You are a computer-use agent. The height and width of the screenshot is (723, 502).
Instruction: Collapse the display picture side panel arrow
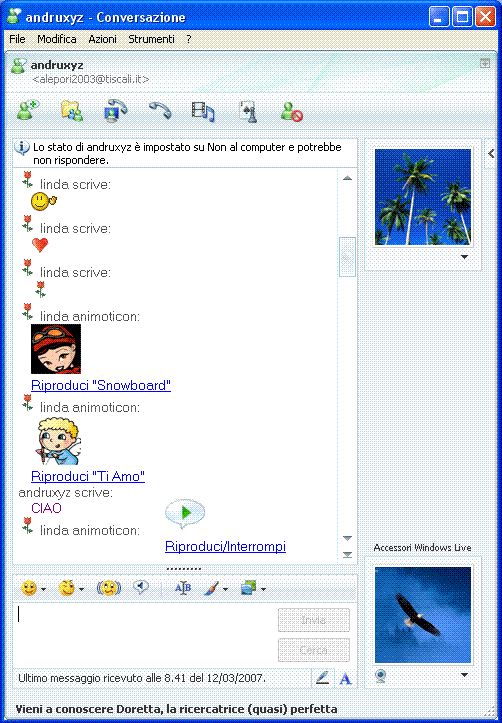pyautogui.click(x=491, y=154)
